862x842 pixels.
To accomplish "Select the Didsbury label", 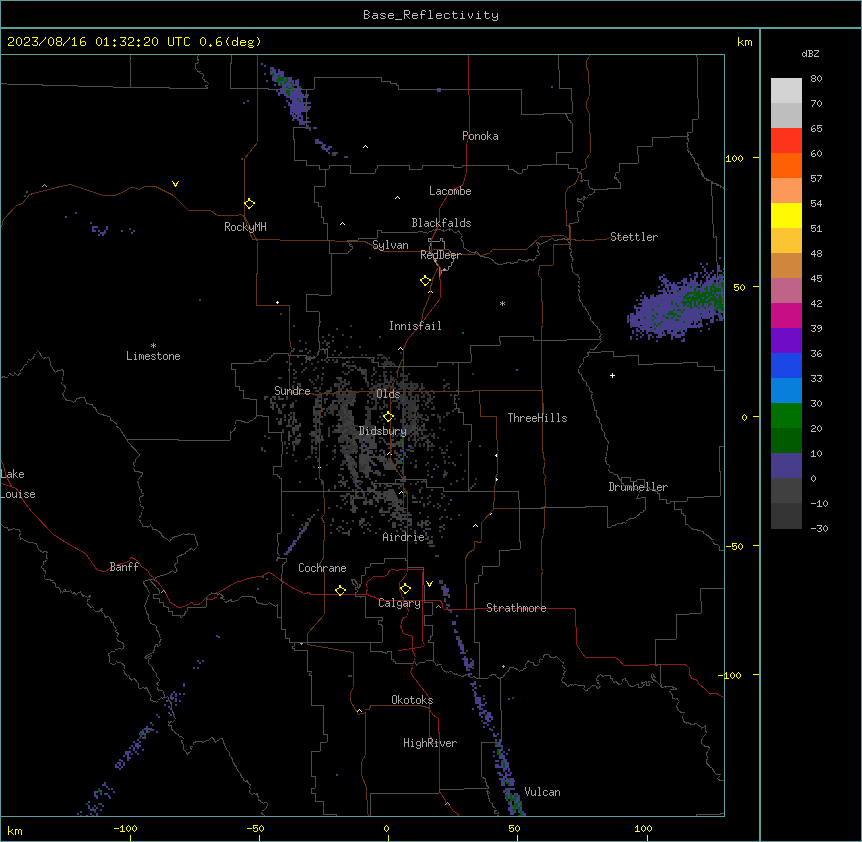I will point(383,431).
